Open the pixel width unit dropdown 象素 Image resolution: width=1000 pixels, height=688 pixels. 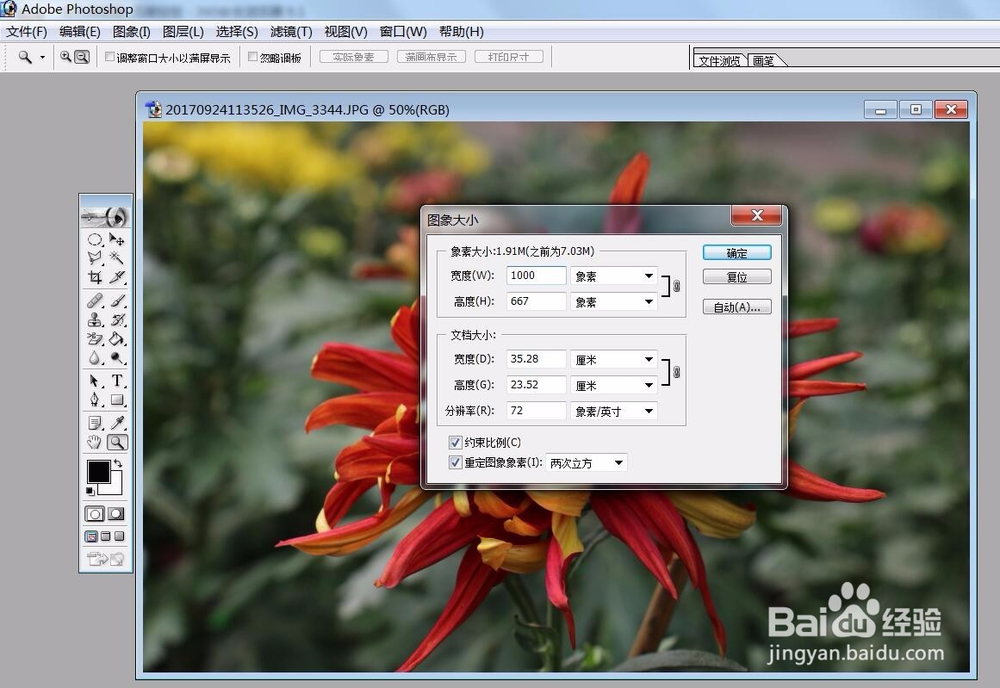614,275
